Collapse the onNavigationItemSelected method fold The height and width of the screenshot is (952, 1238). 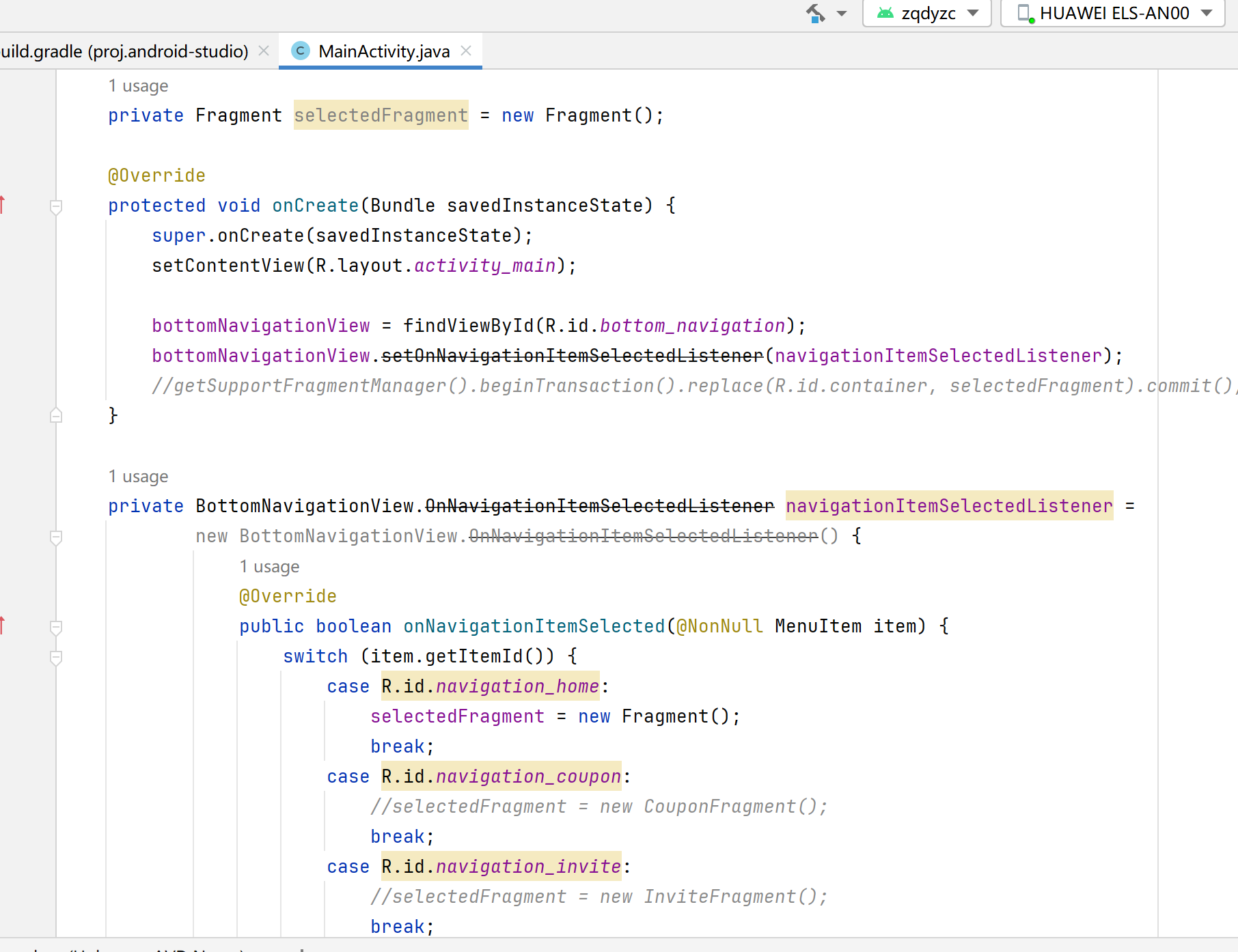56,626
